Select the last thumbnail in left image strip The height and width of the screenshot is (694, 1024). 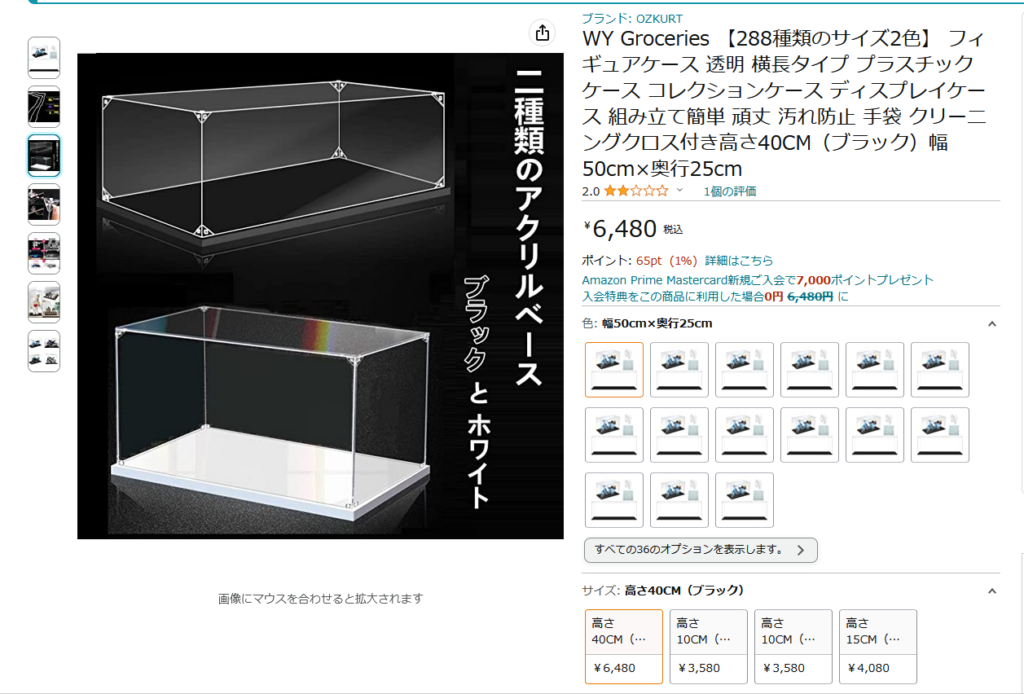tap(44, 351)
